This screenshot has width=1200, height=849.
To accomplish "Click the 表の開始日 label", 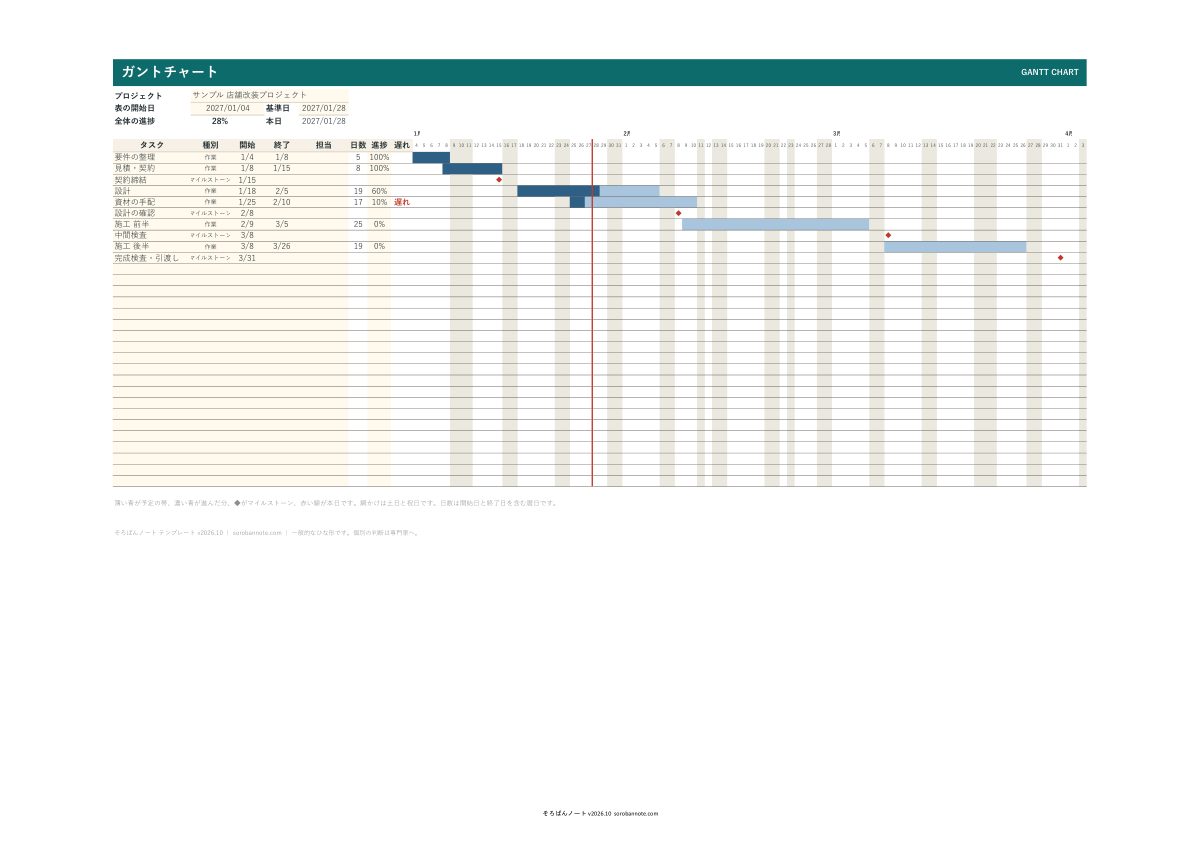I will 135,108.
